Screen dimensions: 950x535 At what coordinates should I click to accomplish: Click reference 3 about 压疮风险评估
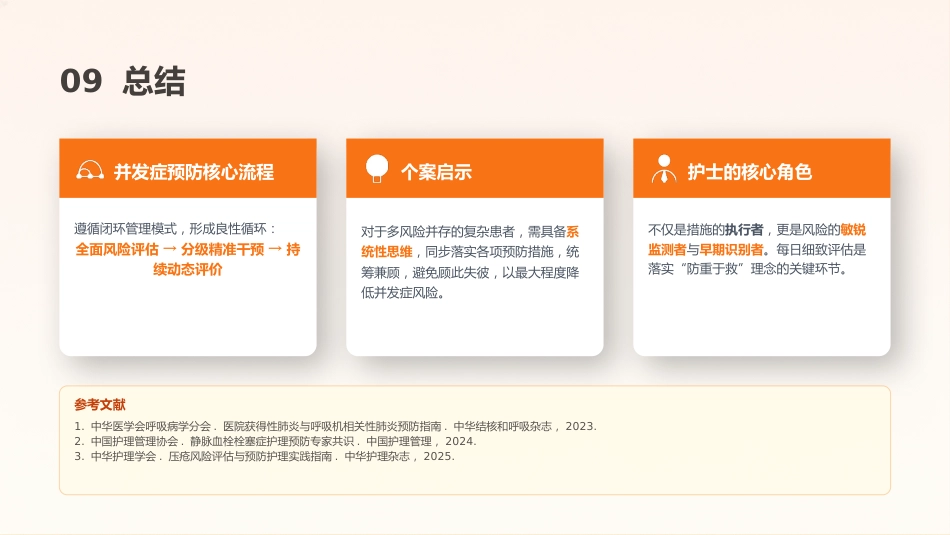click(x=264, y=456)
